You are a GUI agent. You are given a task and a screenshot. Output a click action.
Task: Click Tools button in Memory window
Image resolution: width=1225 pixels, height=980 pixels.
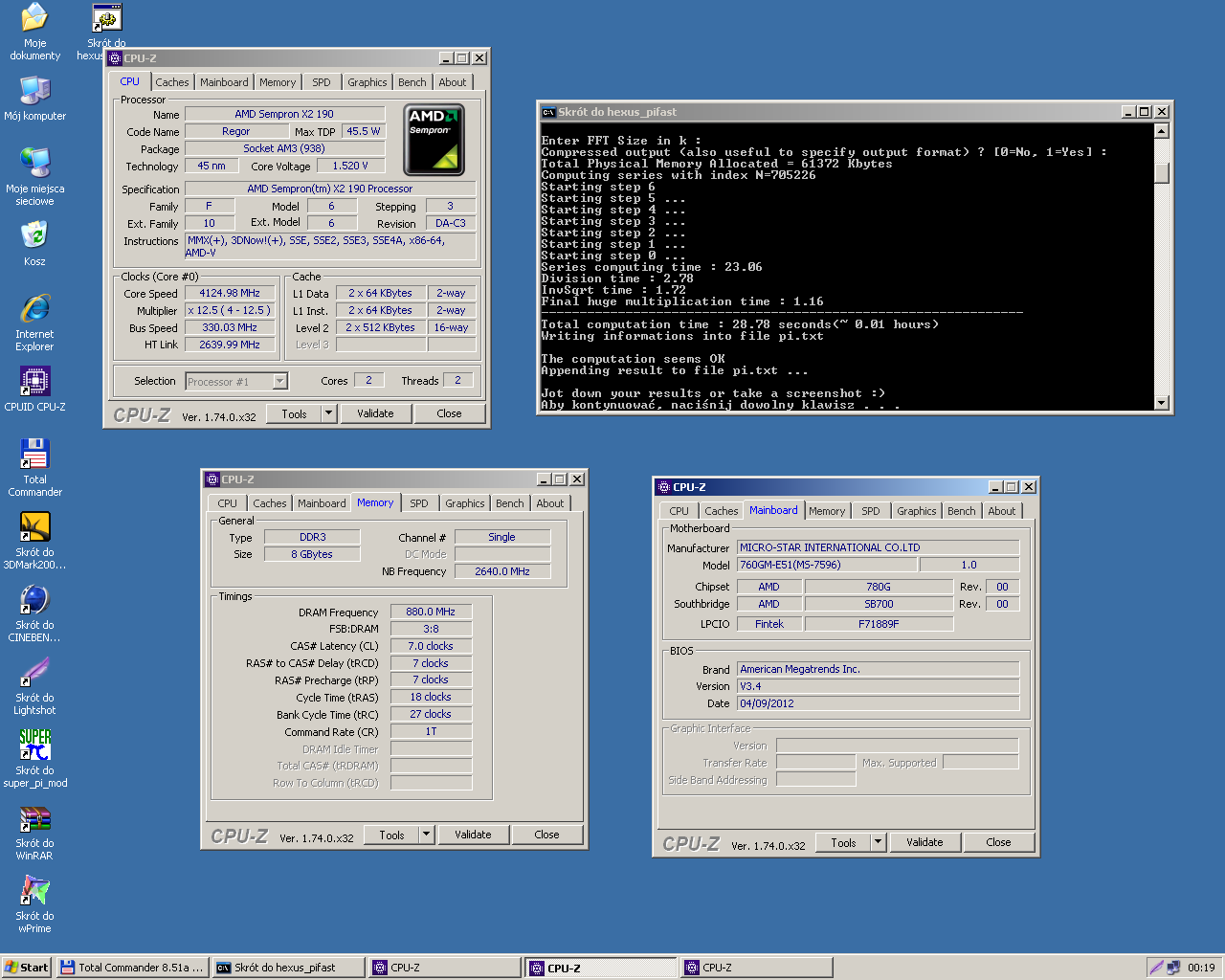point(391,835)
